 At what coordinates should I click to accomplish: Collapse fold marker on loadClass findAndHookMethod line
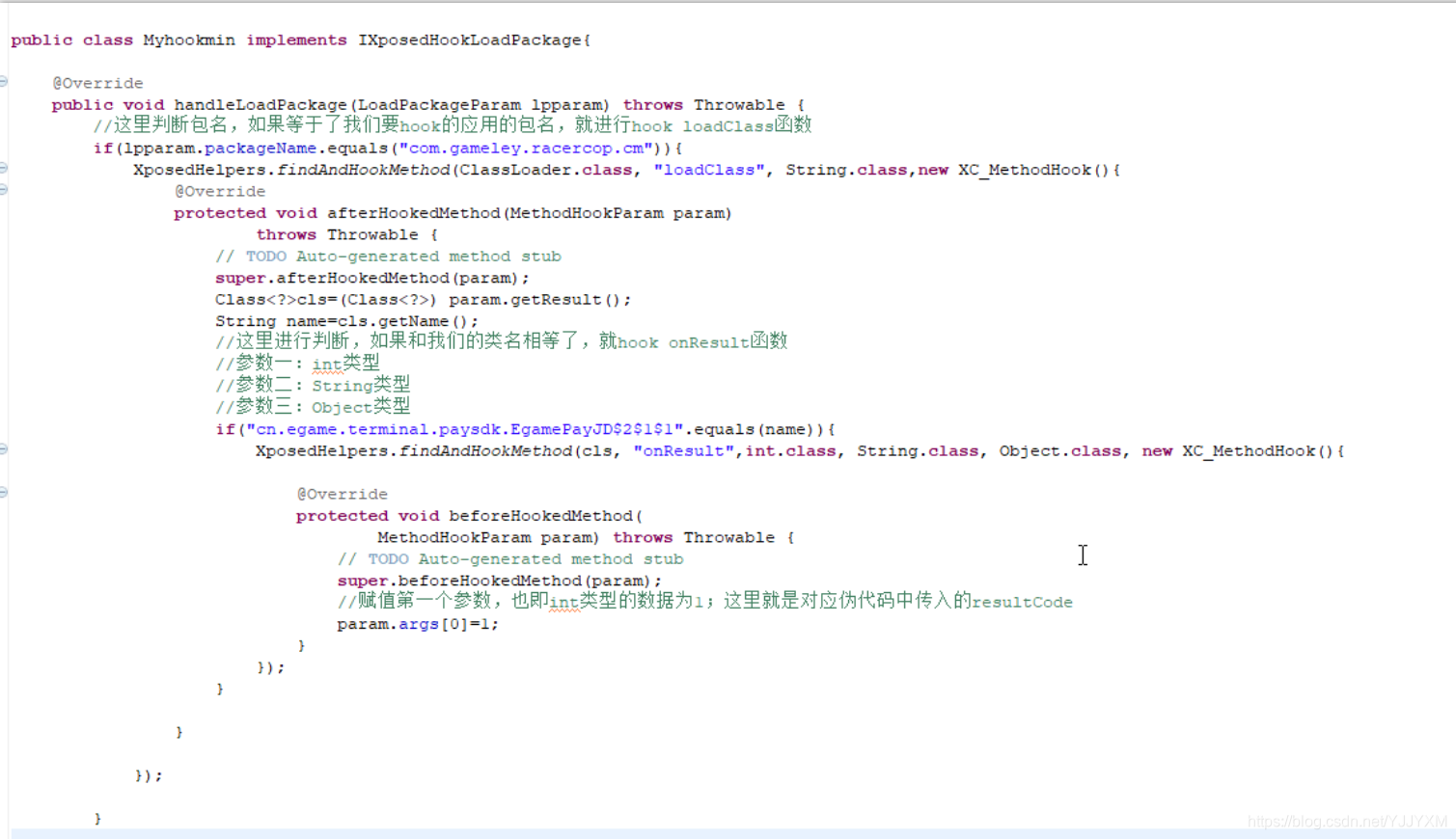point(4,169)
